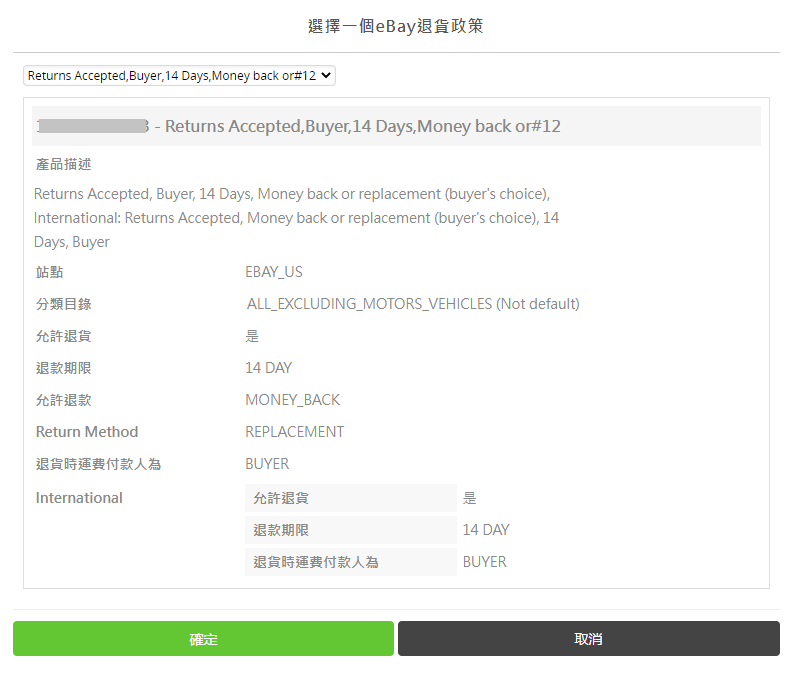
Task: Click the International 是 value
Action: coord(470,498)
